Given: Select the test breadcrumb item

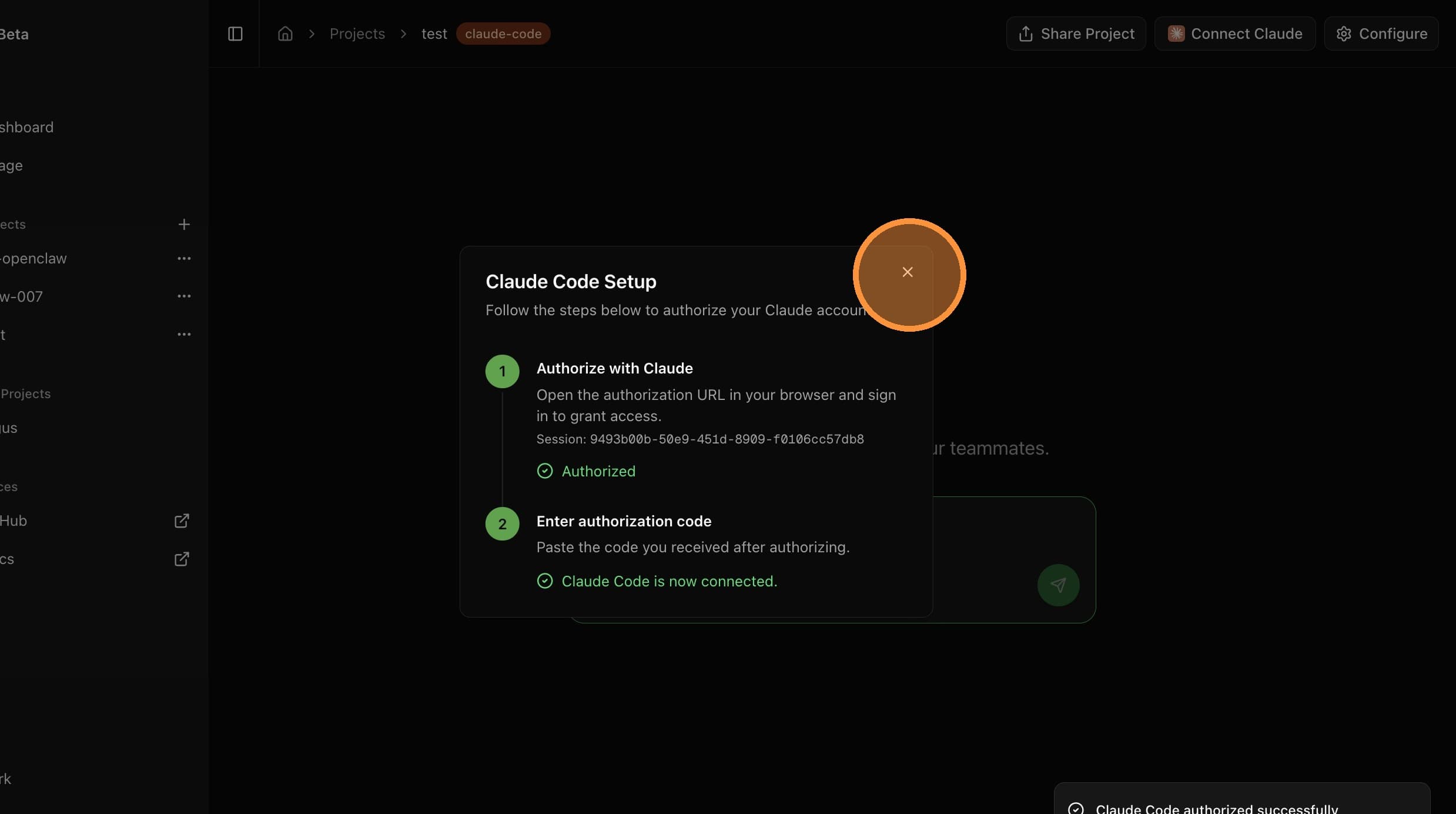Looking at the screenshot, I should point(434,34).
